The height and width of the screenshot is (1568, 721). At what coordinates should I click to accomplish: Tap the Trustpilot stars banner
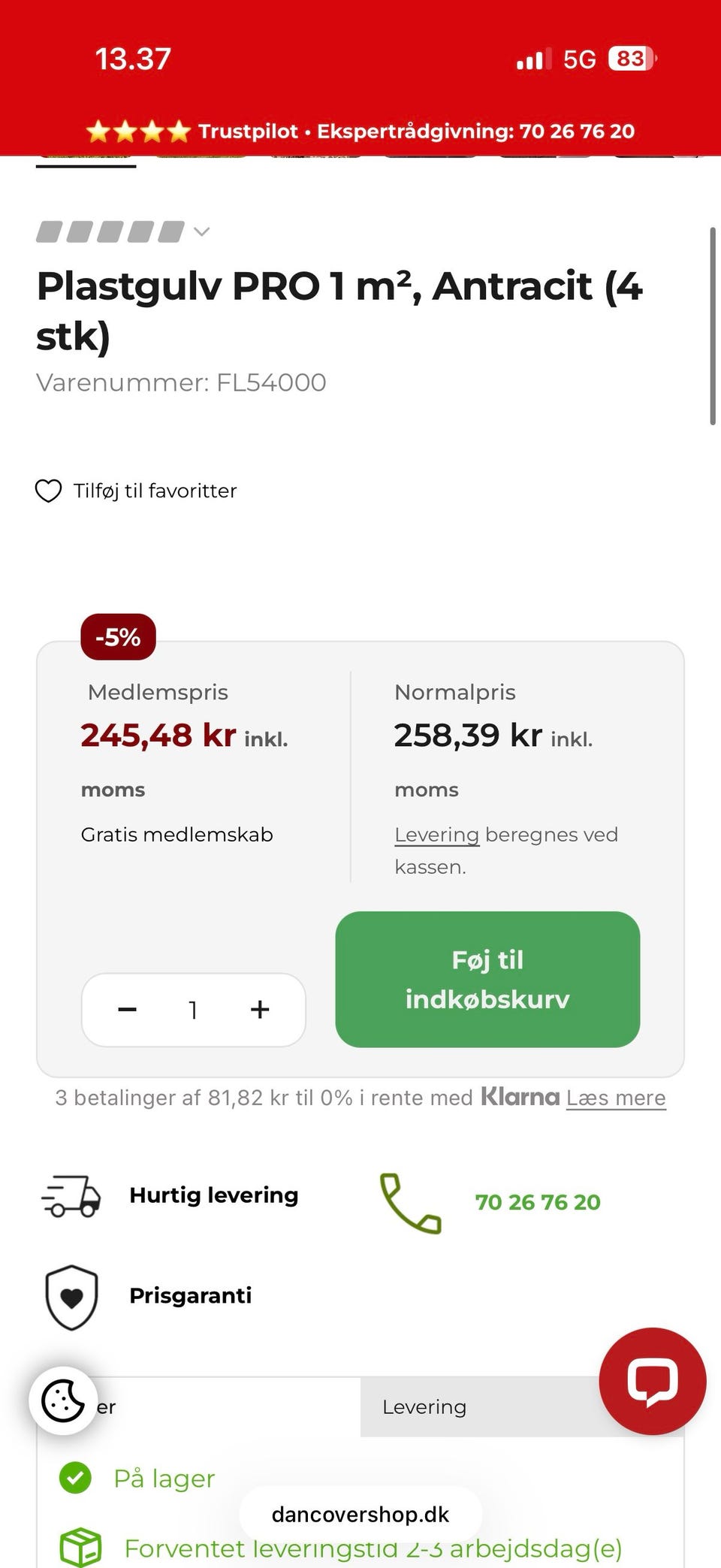(140, 131)
